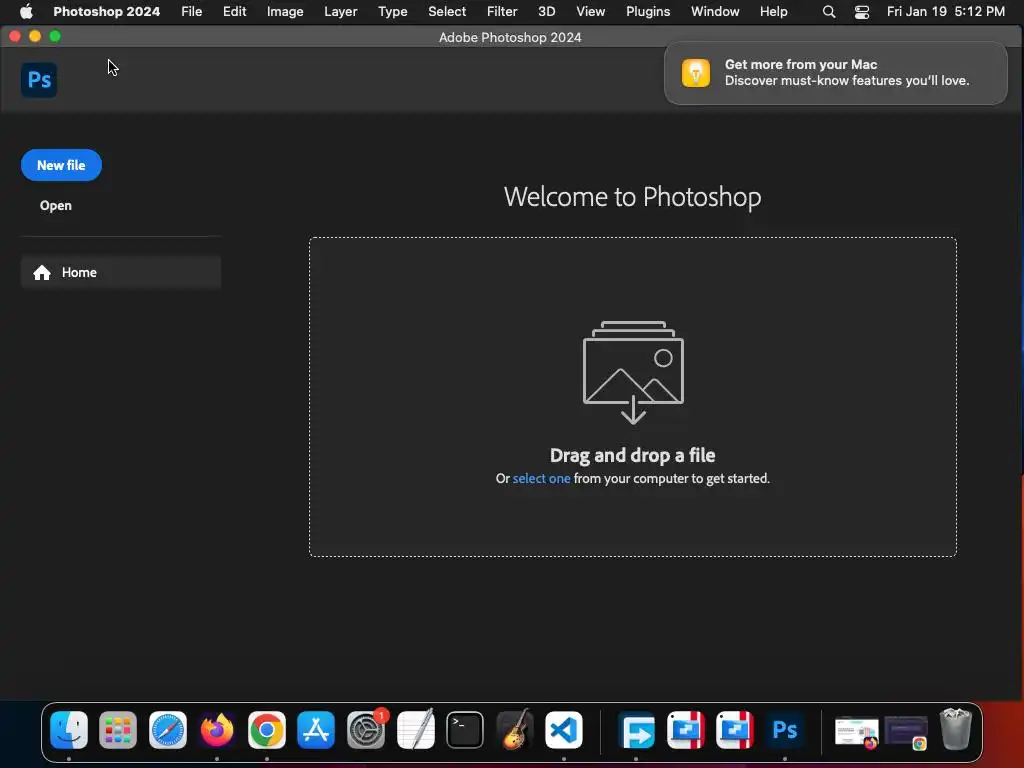This screenshot has width=1024, height=768.
Task: Open the App Store from the dock
Action: click(316, 729)
